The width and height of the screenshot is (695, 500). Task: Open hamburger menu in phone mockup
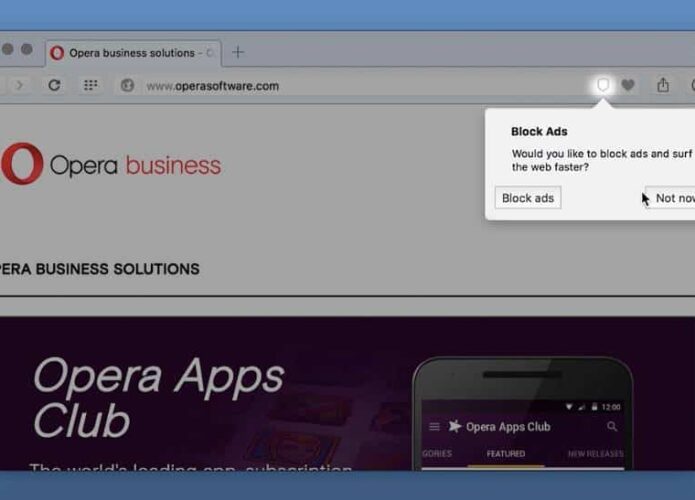434,426
